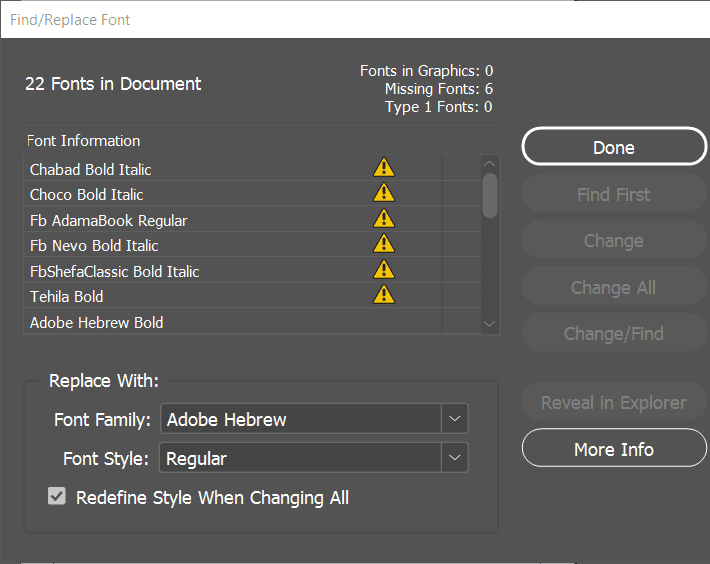This screenshot has width=710, height=564.
Task: Click the More Info button
Action: [614, 449]
